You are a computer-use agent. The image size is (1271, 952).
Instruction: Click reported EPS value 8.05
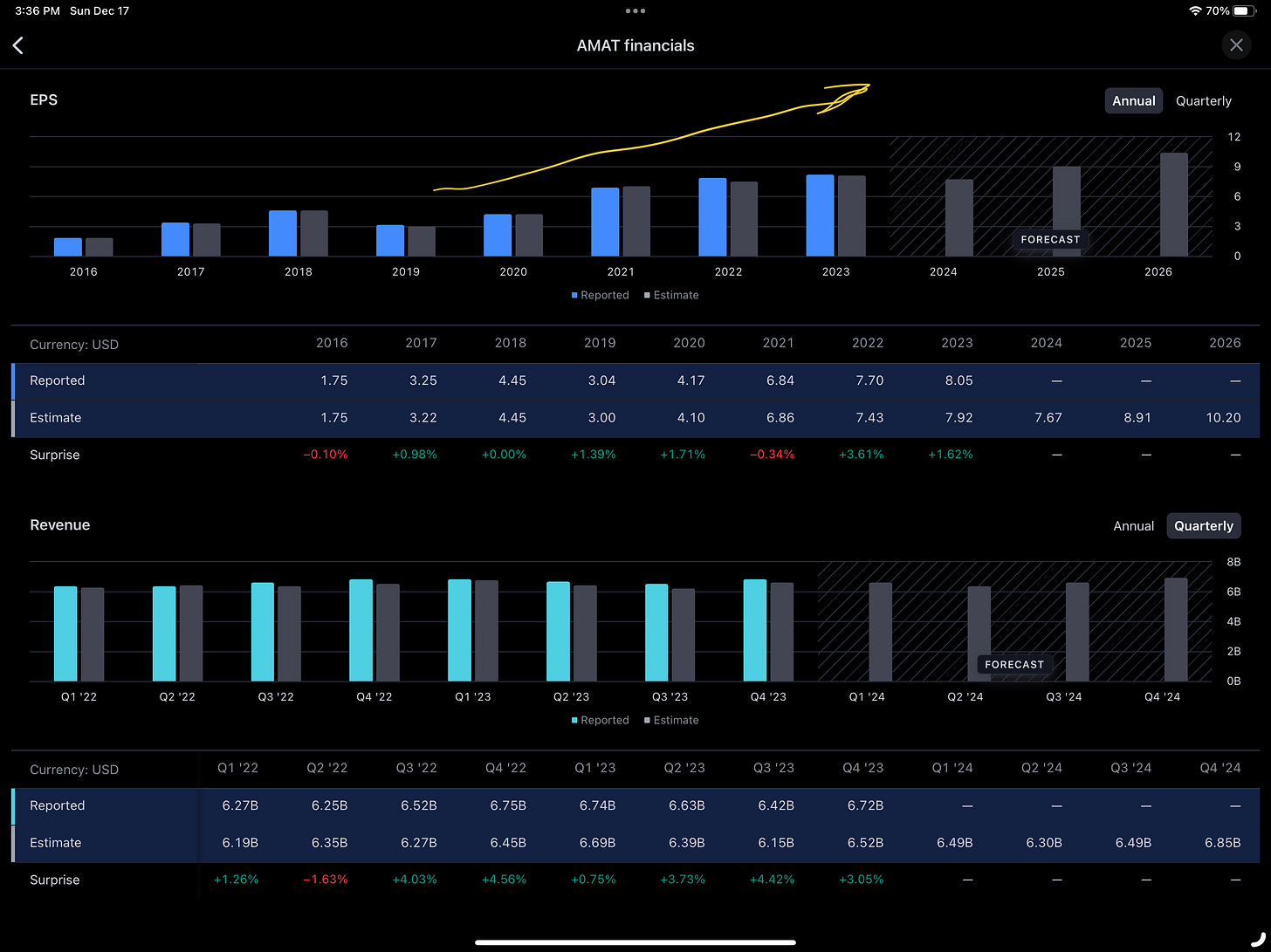958,380
